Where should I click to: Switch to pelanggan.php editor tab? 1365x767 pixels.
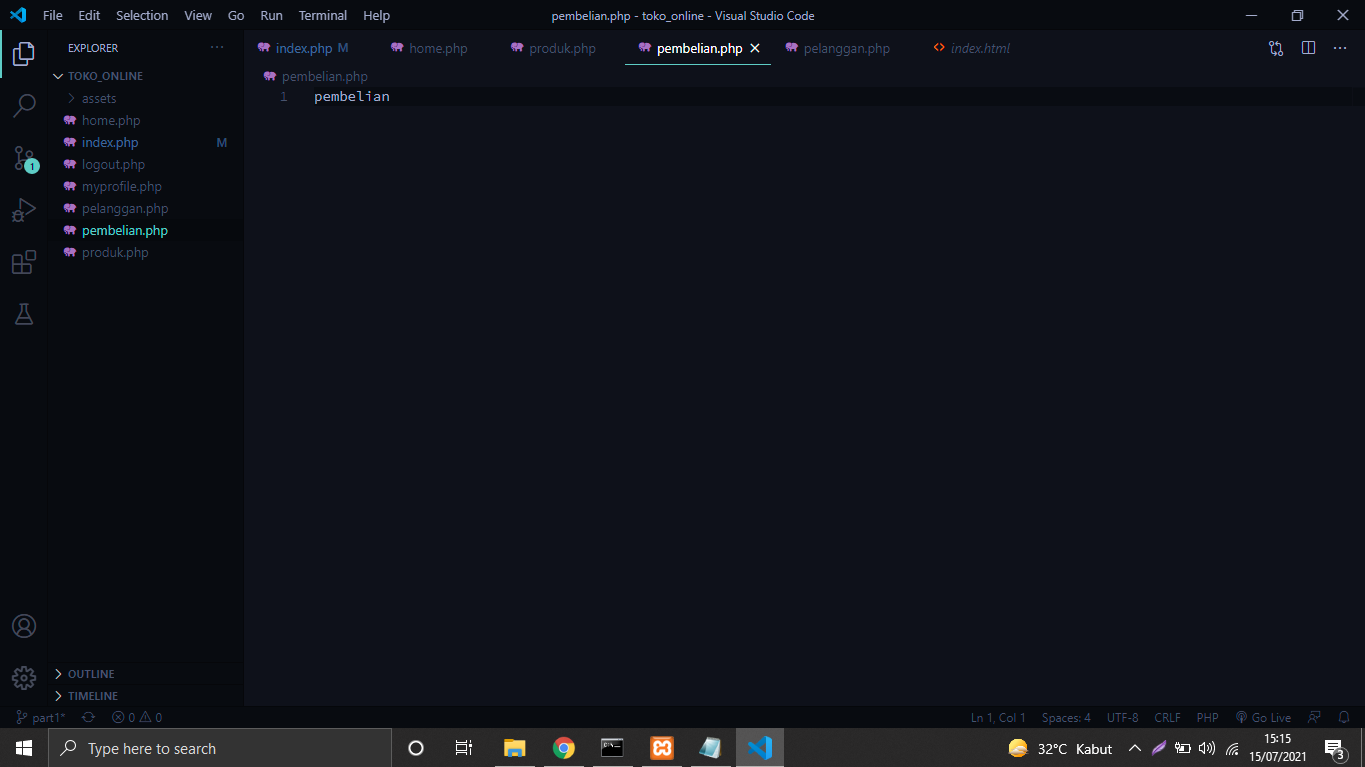tap(846, 48)
